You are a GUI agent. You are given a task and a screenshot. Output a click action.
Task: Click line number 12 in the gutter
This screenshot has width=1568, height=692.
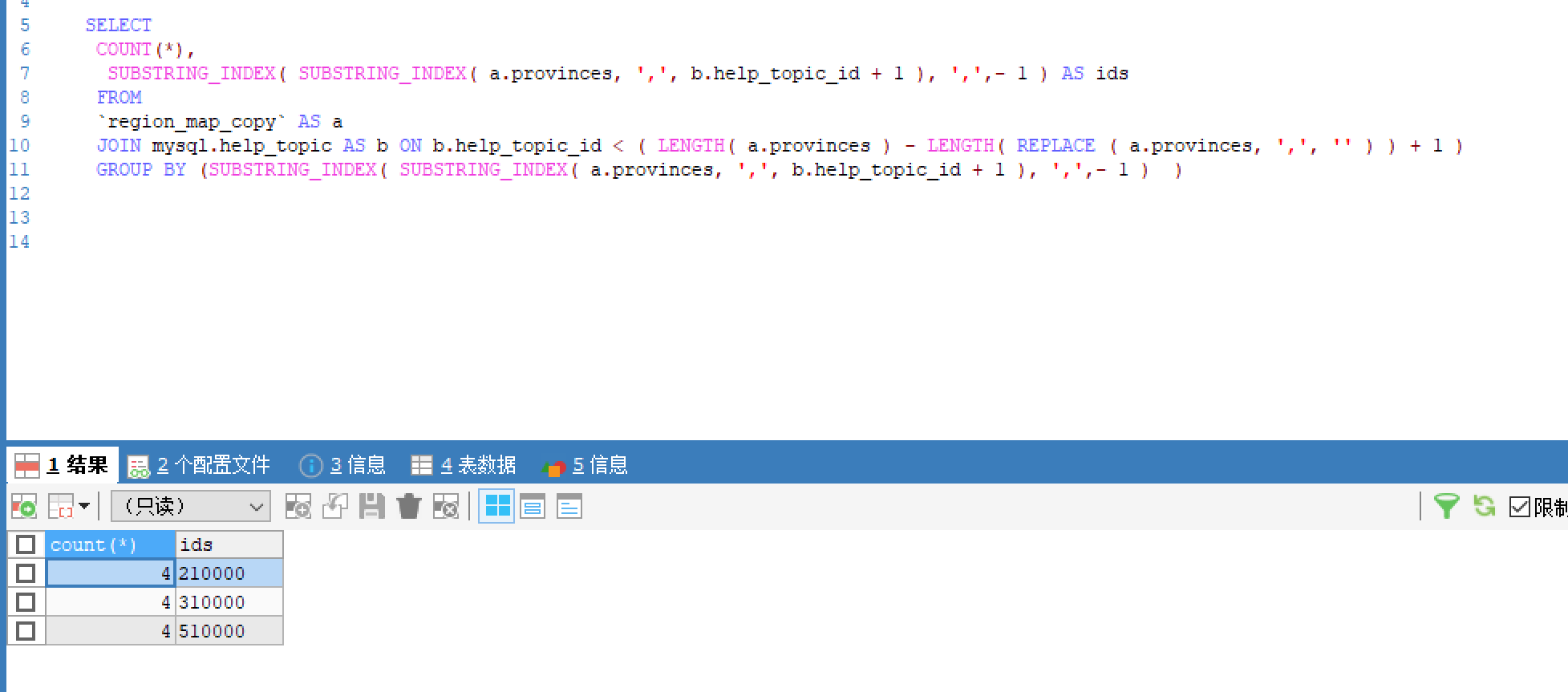(x=19, y=194)
